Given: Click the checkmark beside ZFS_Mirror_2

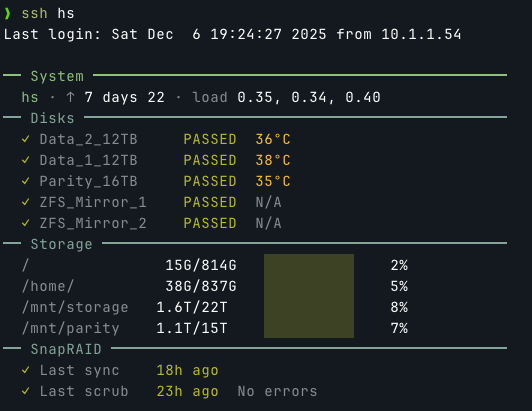Looking at the screenshot, I should pyautogui.click(x=25, y=223).
